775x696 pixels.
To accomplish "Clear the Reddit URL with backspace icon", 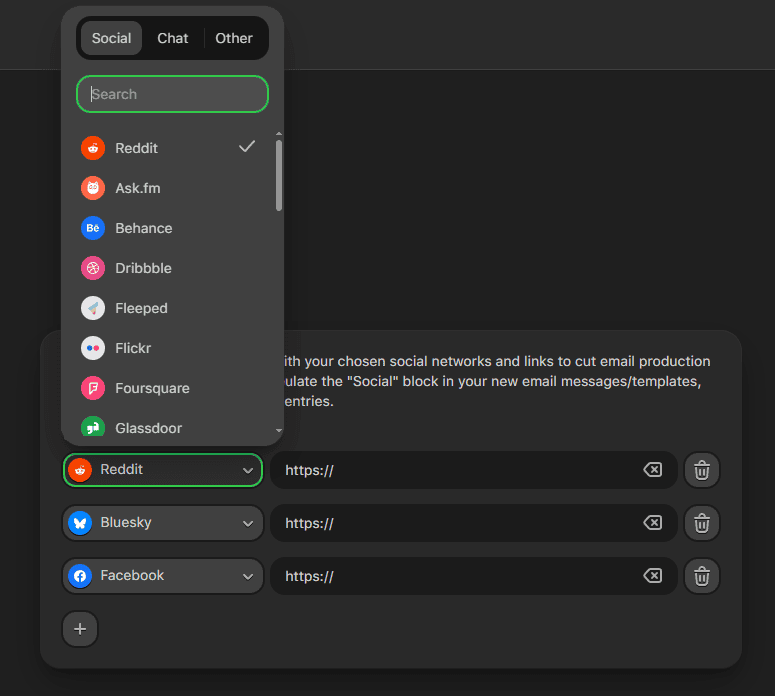I will 653,470.
